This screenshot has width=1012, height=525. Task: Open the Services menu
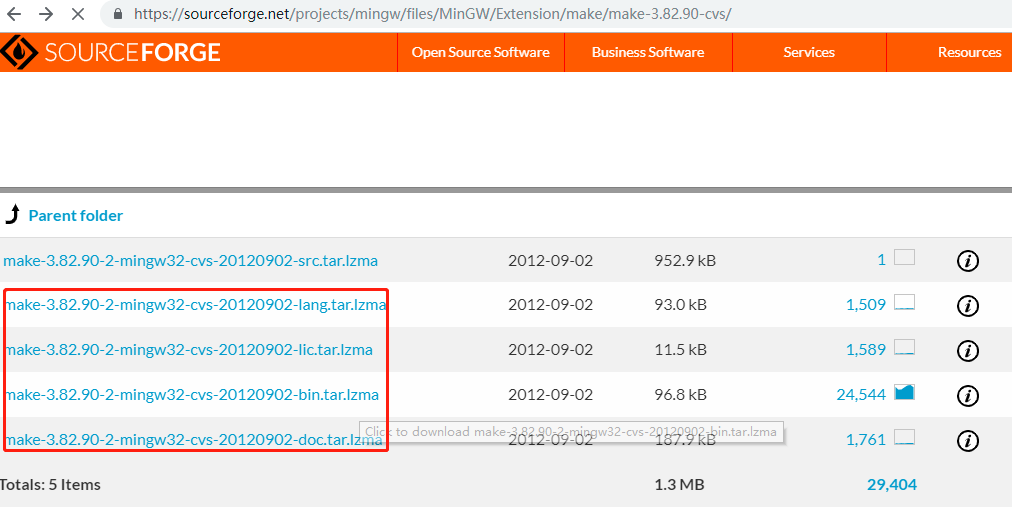pos(809,52)
